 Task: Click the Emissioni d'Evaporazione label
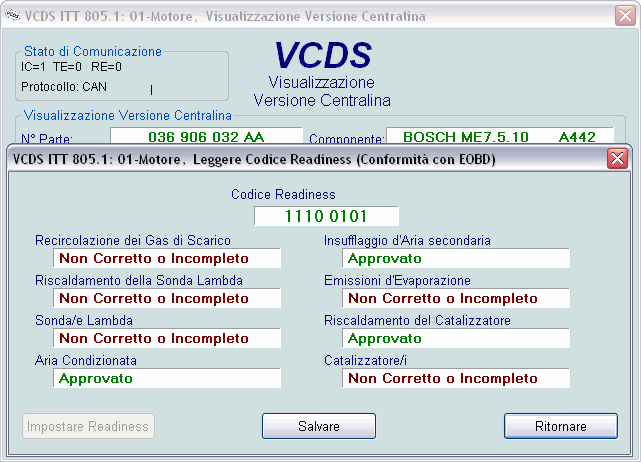[x=397, y=280]
